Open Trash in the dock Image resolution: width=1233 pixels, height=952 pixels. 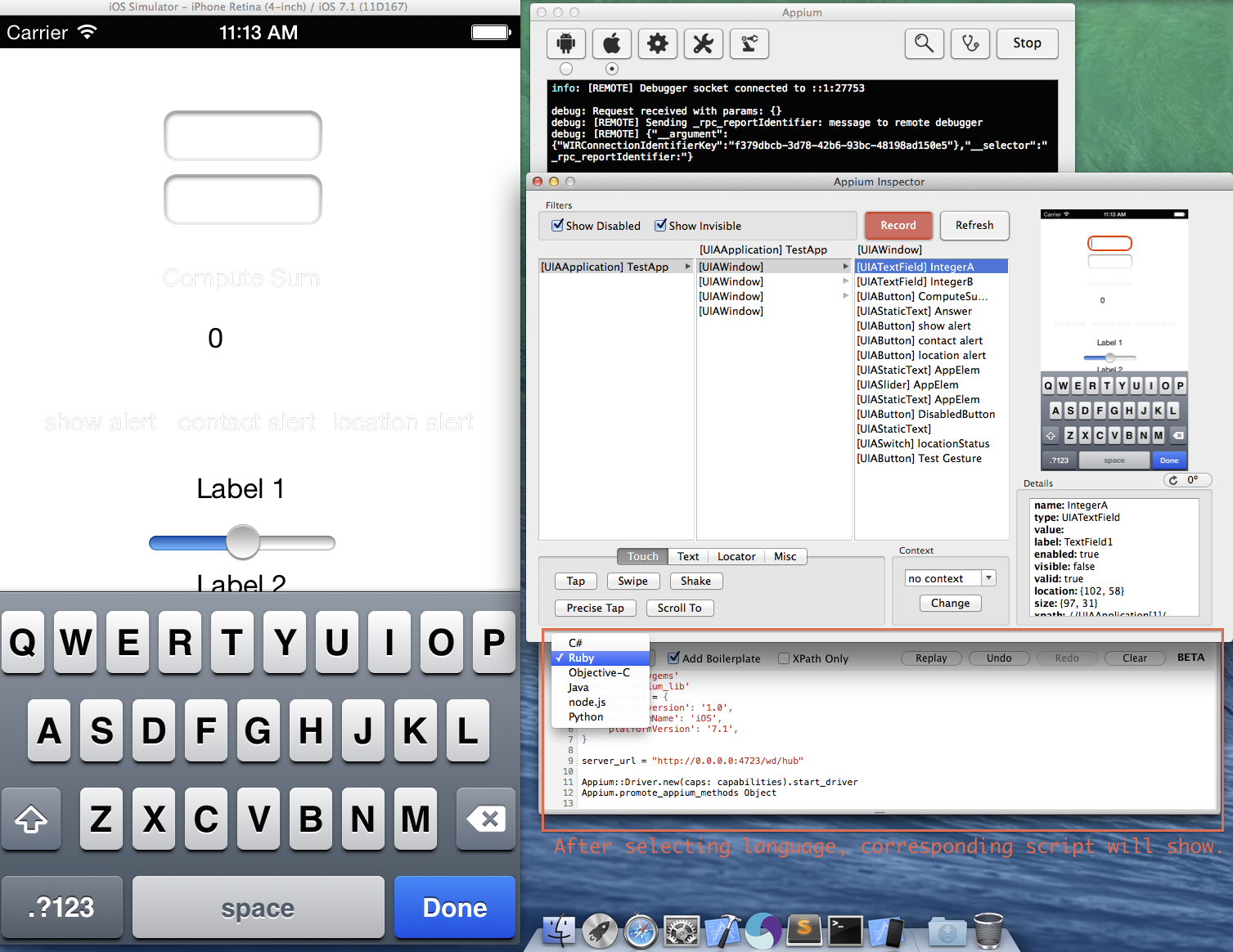tap(988, 931)
